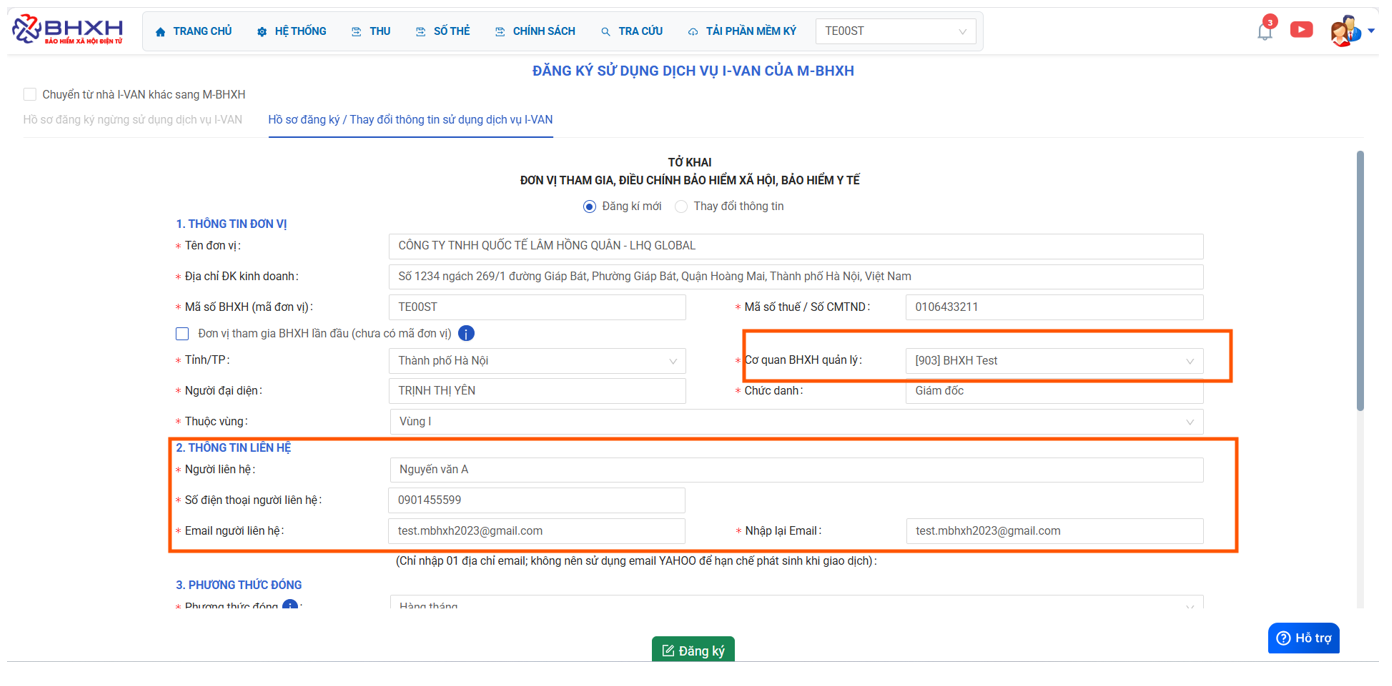
Task: Open the Cơ quan BHXH quản lý dropdown
Action: coord(1054,361)
